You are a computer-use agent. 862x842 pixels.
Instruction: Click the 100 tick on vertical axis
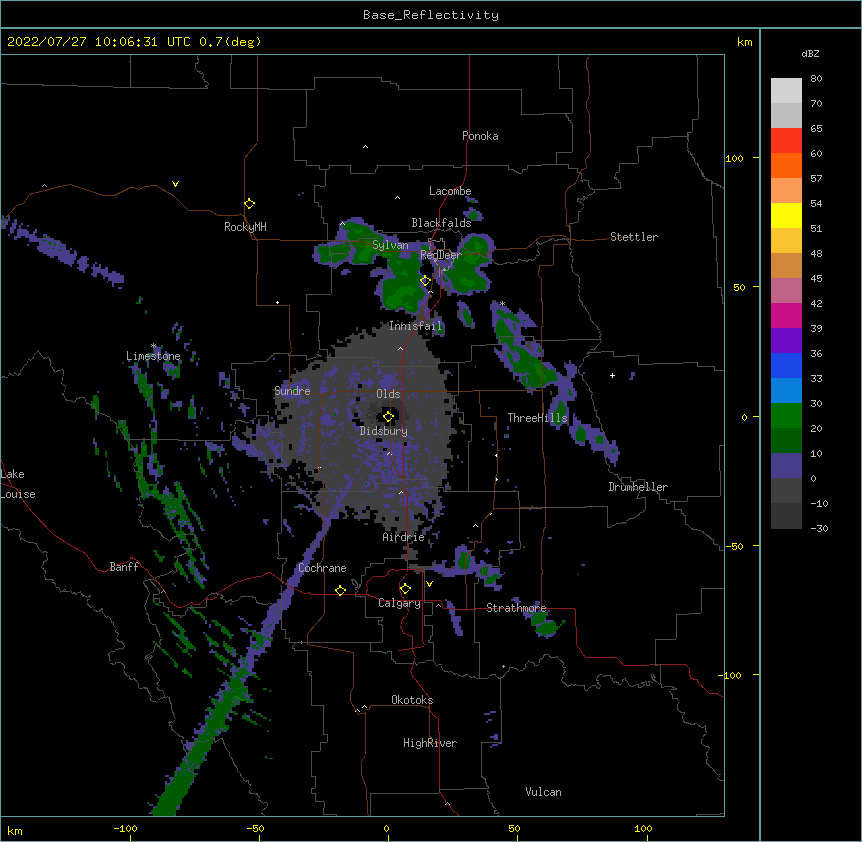tap(734, 158)
